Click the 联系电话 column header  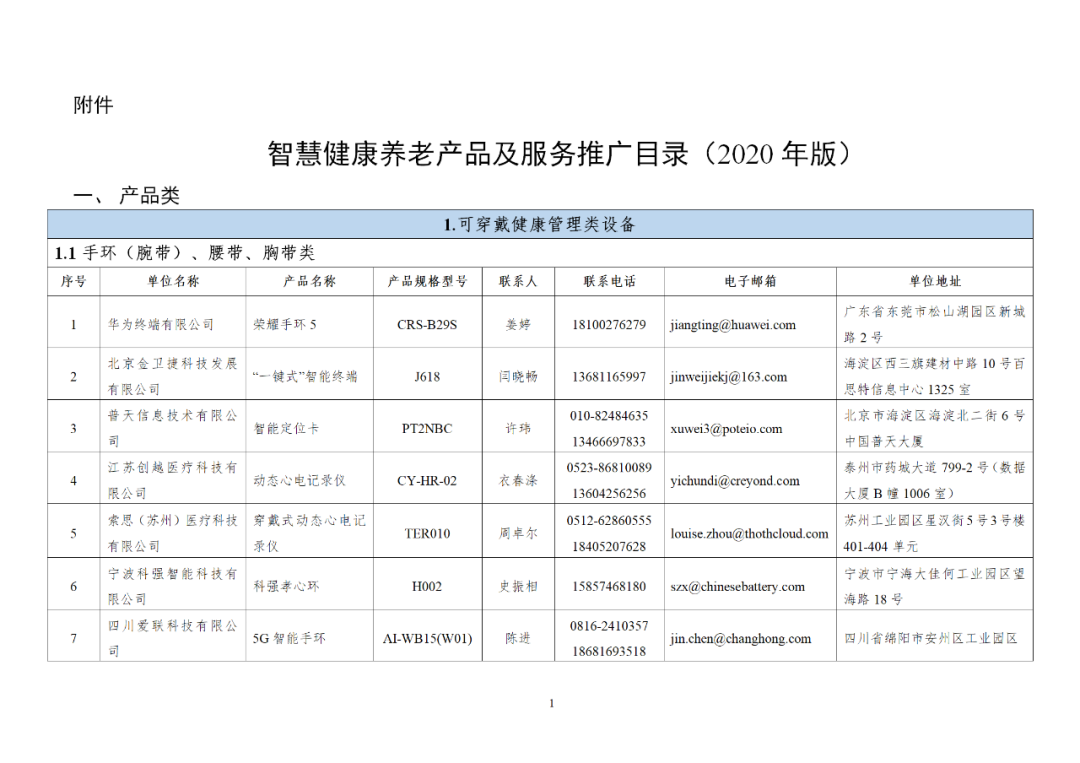point(609,282)
